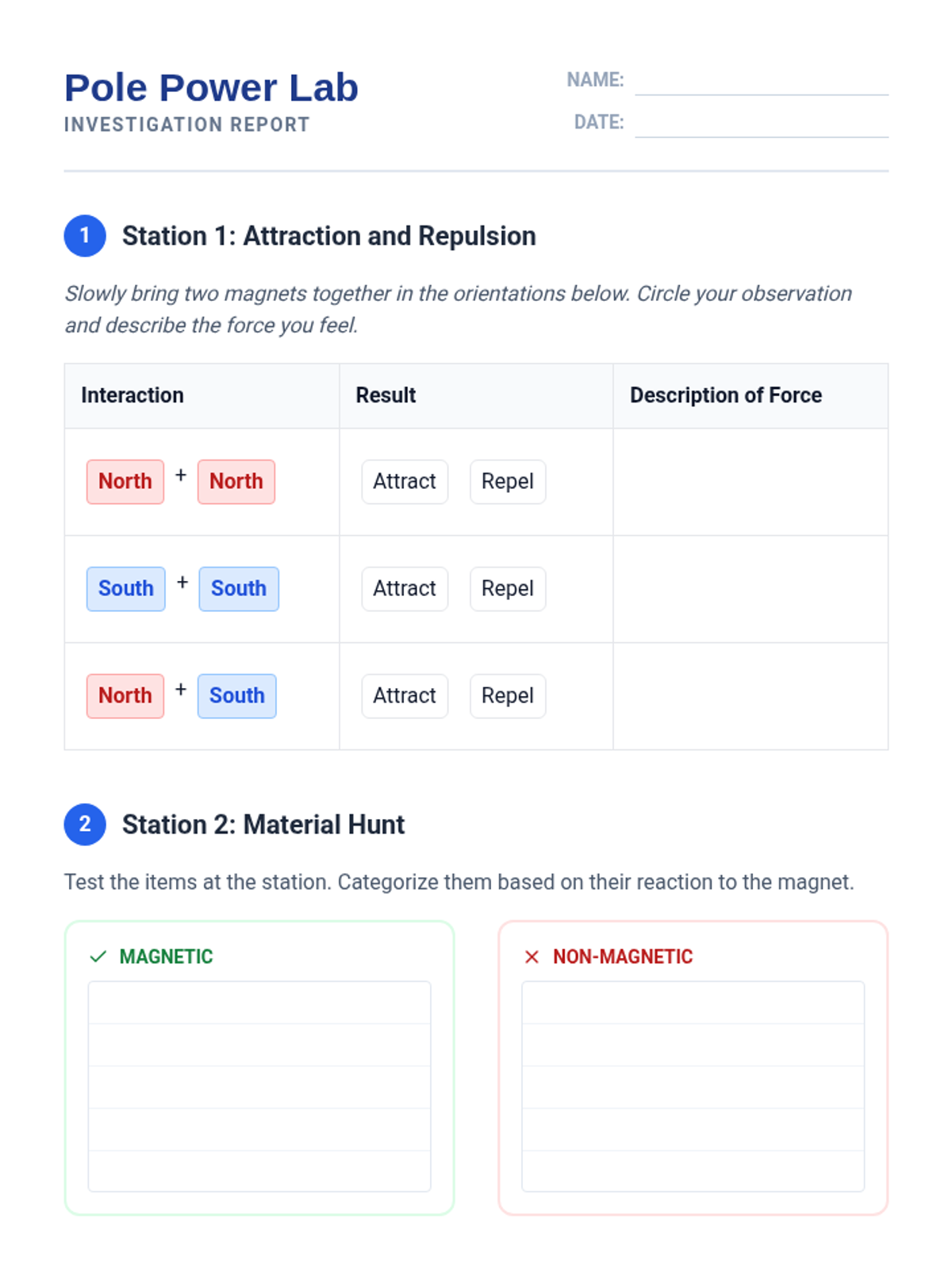Select Repel for South + South

click(507, 588)
